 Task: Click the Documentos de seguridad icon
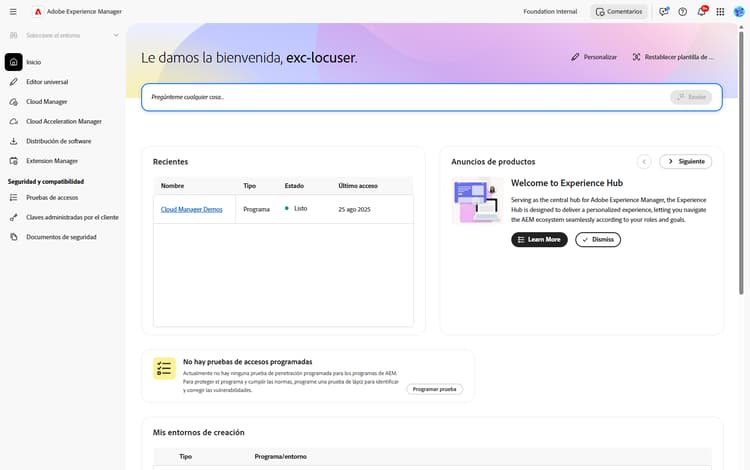(13, 237)
